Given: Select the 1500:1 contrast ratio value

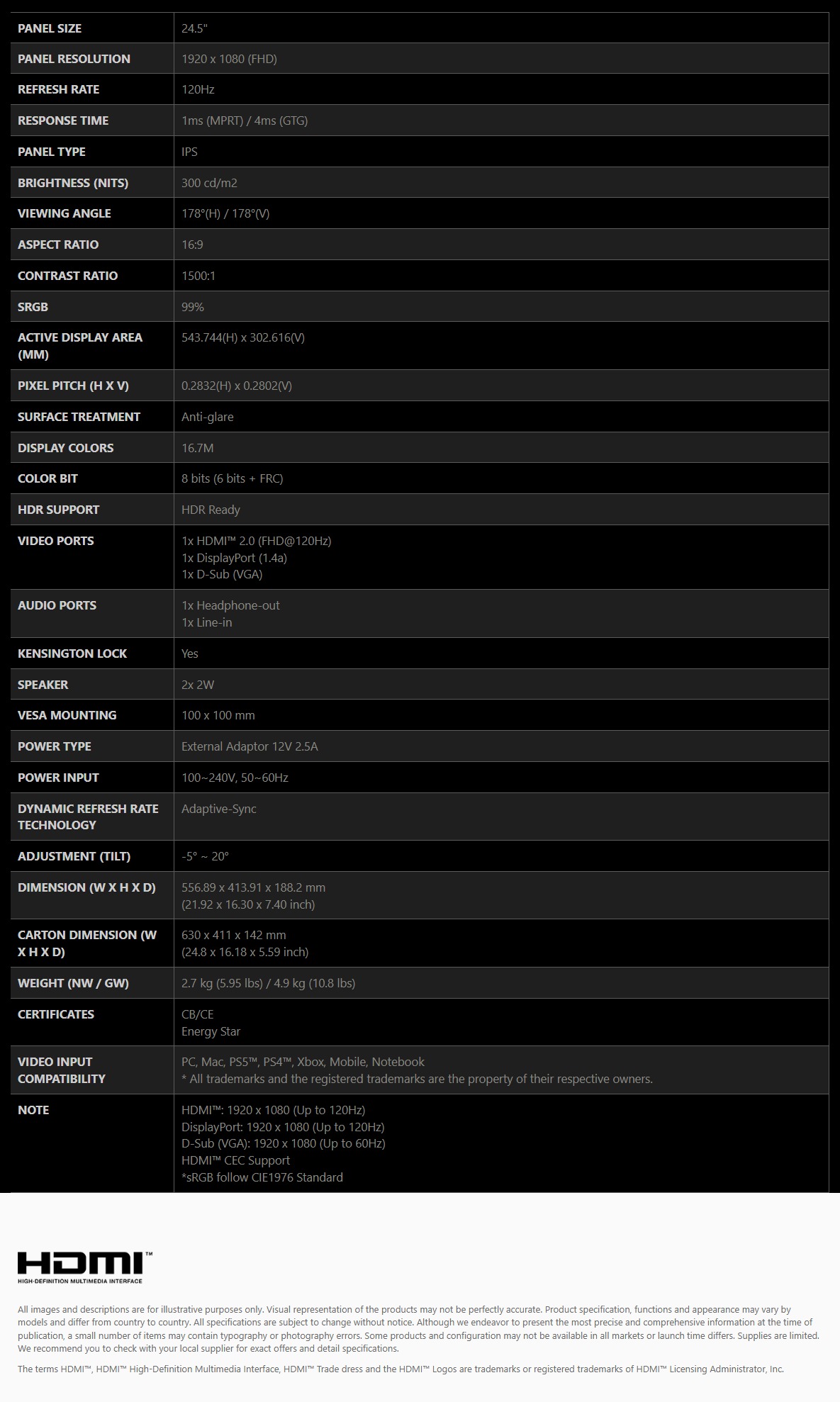Looking at the screenshot, I should click(198, 276).
